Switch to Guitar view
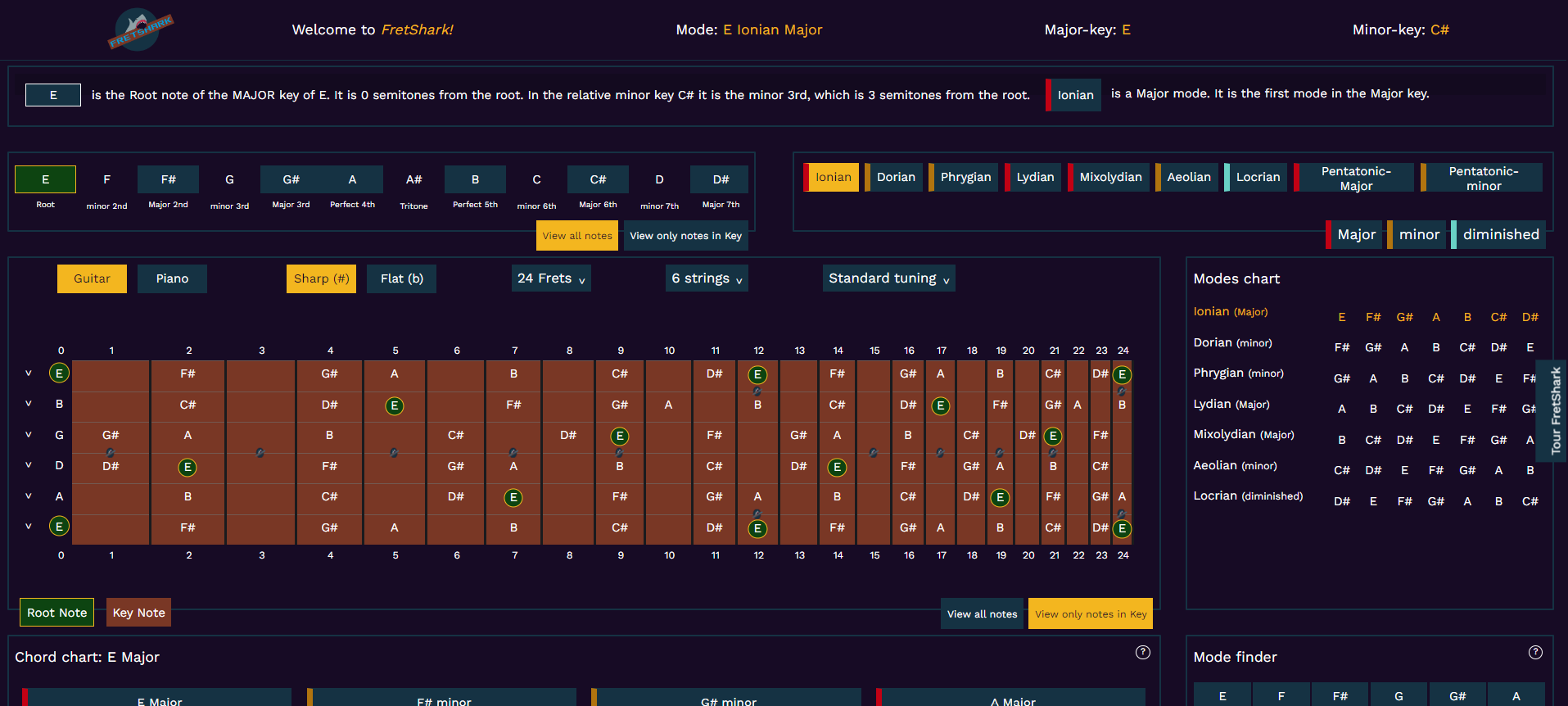Image resolution: width=1568 pixels, height=706 pixels. [x=92, y=278]
